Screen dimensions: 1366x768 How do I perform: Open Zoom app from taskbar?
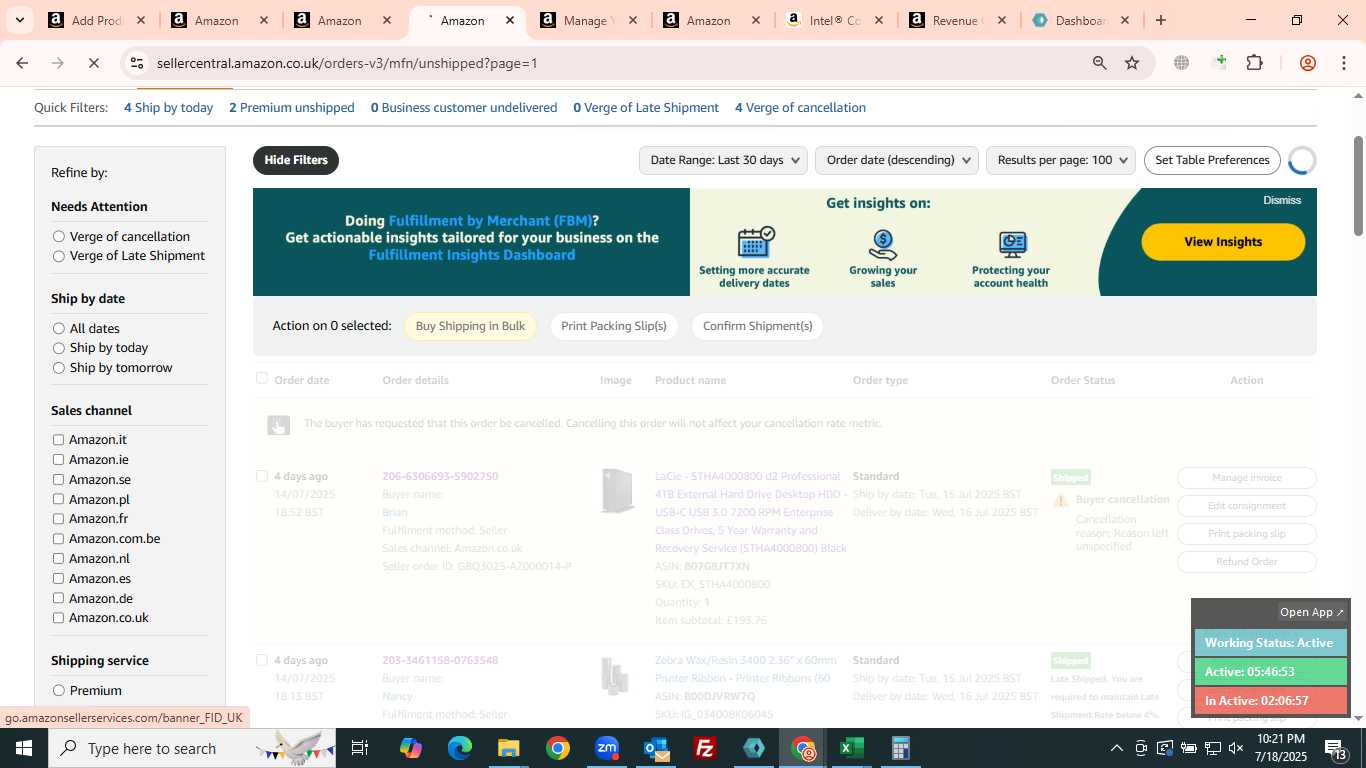pyautogui.click(x=607, y=748)
